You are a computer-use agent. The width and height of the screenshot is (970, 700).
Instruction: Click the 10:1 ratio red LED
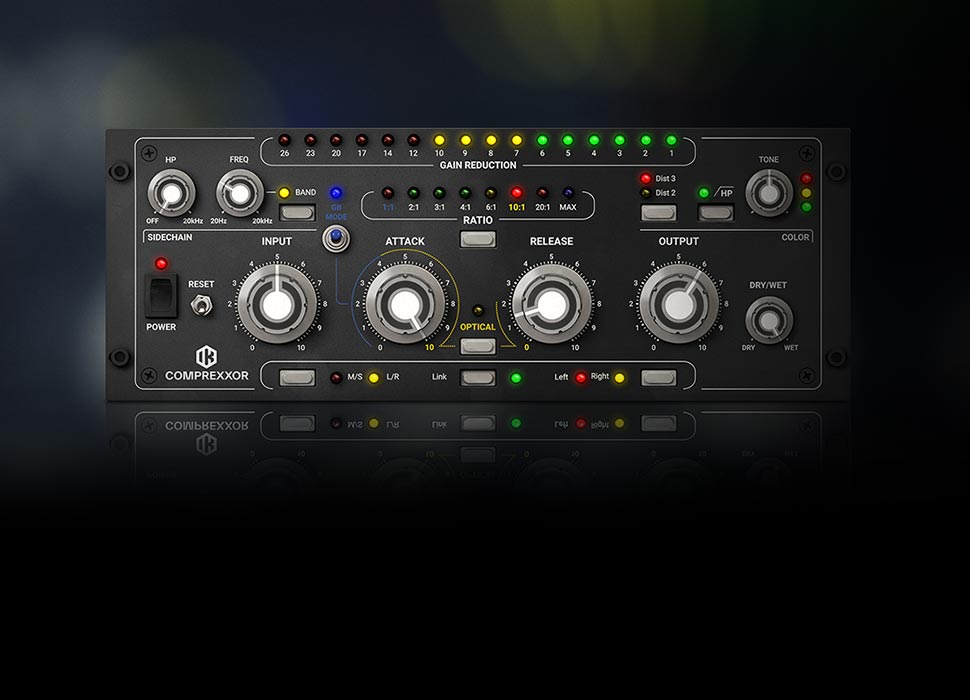tap(517, 192)
